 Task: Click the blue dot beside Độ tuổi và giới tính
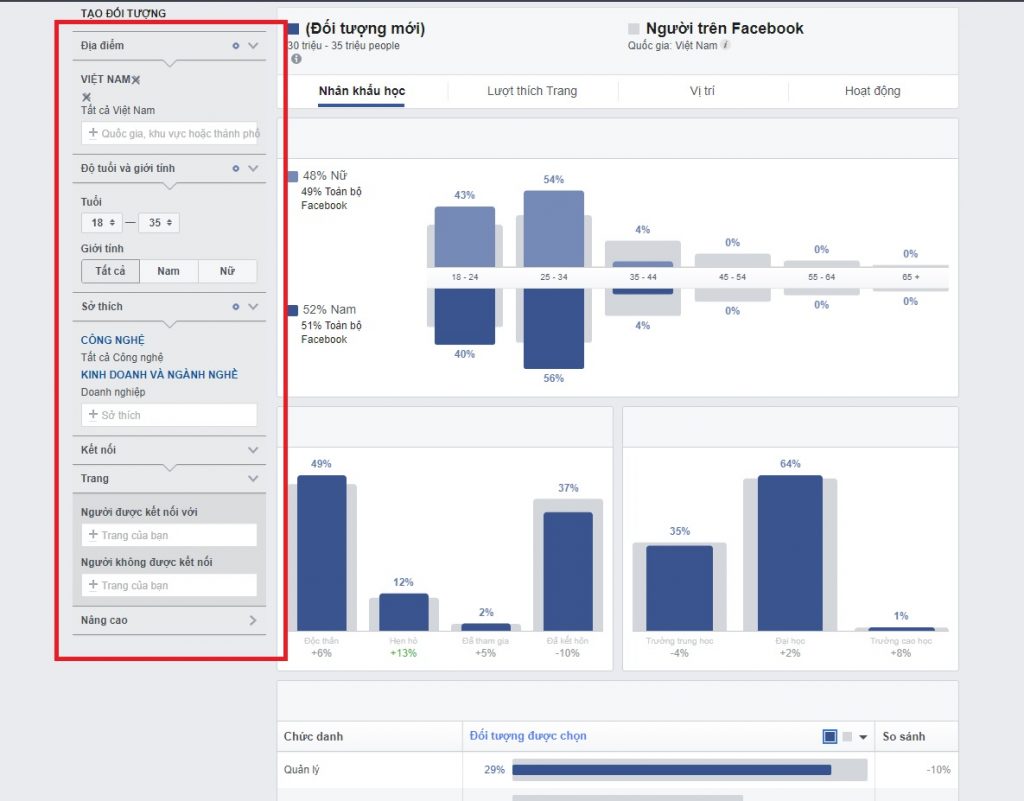[236, 168]
